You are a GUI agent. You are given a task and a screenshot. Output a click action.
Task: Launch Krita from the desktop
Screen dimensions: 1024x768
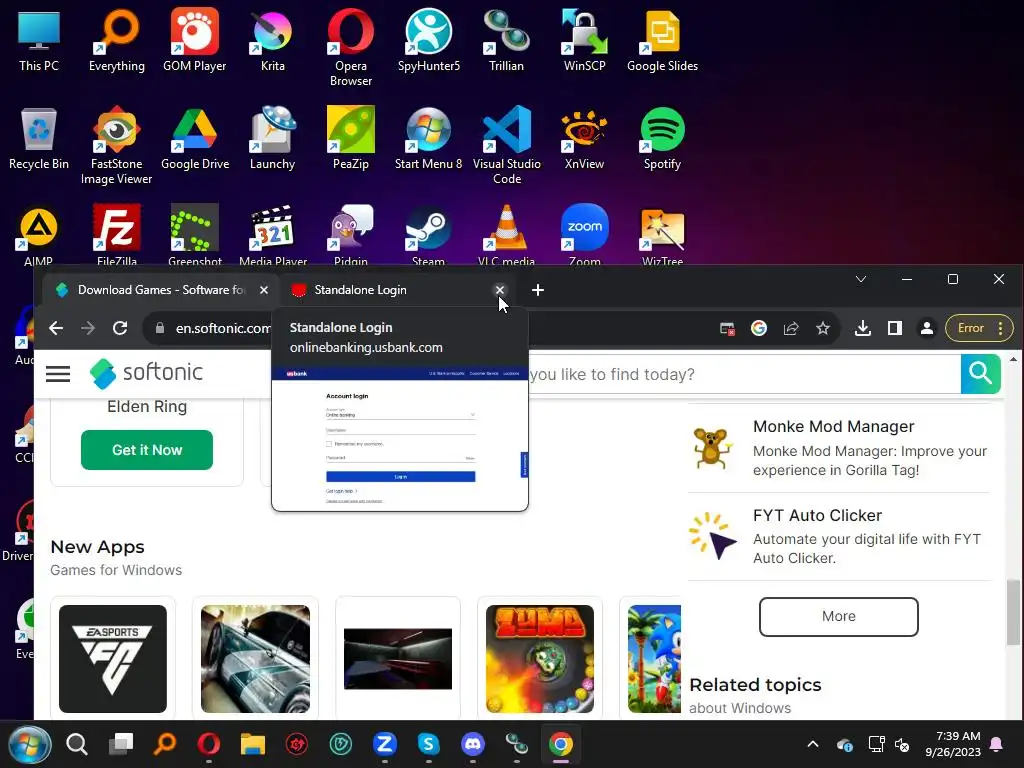click(272, 40)
